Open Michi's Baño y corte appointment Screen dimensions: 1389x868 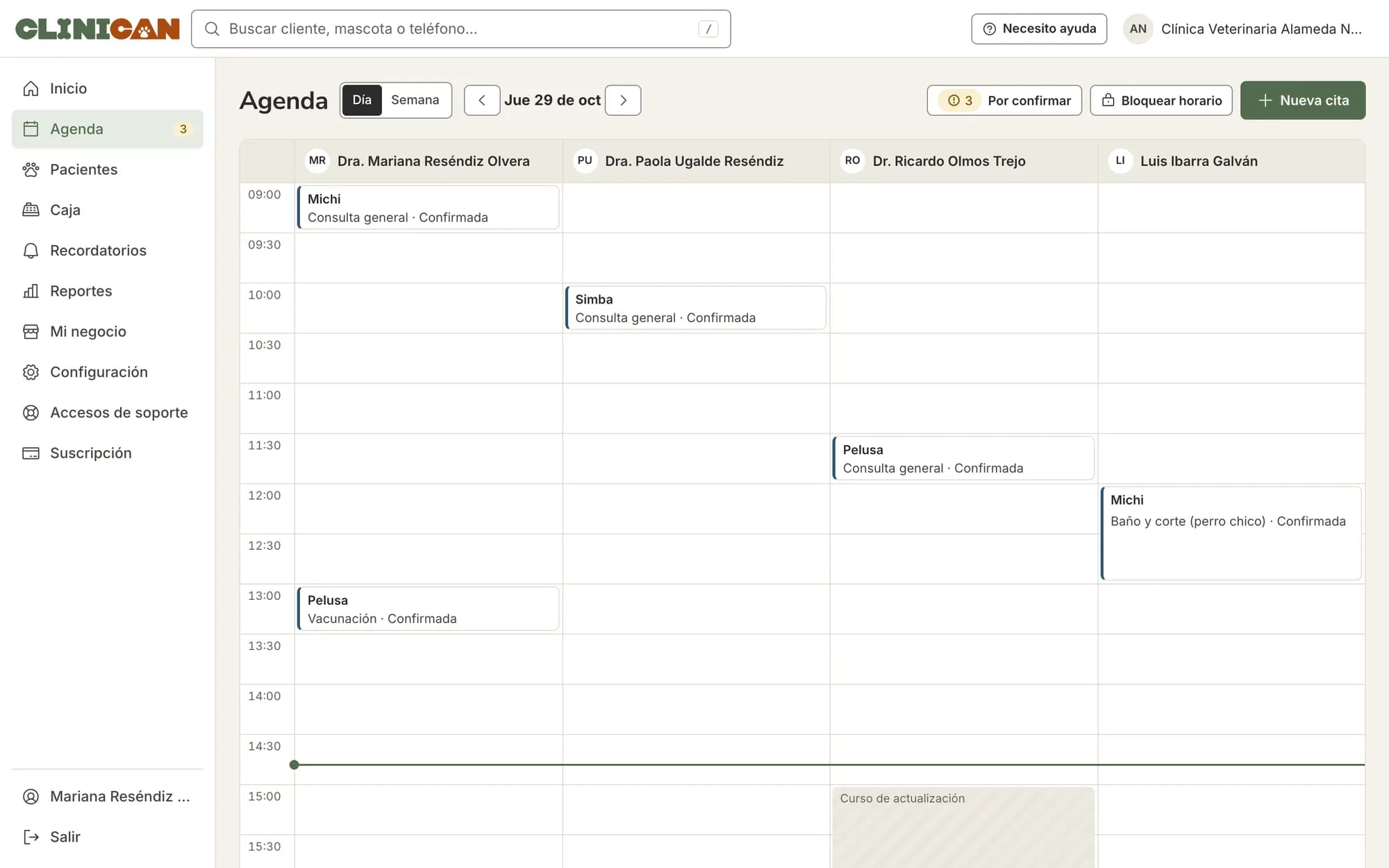(x=1231, y=533)
